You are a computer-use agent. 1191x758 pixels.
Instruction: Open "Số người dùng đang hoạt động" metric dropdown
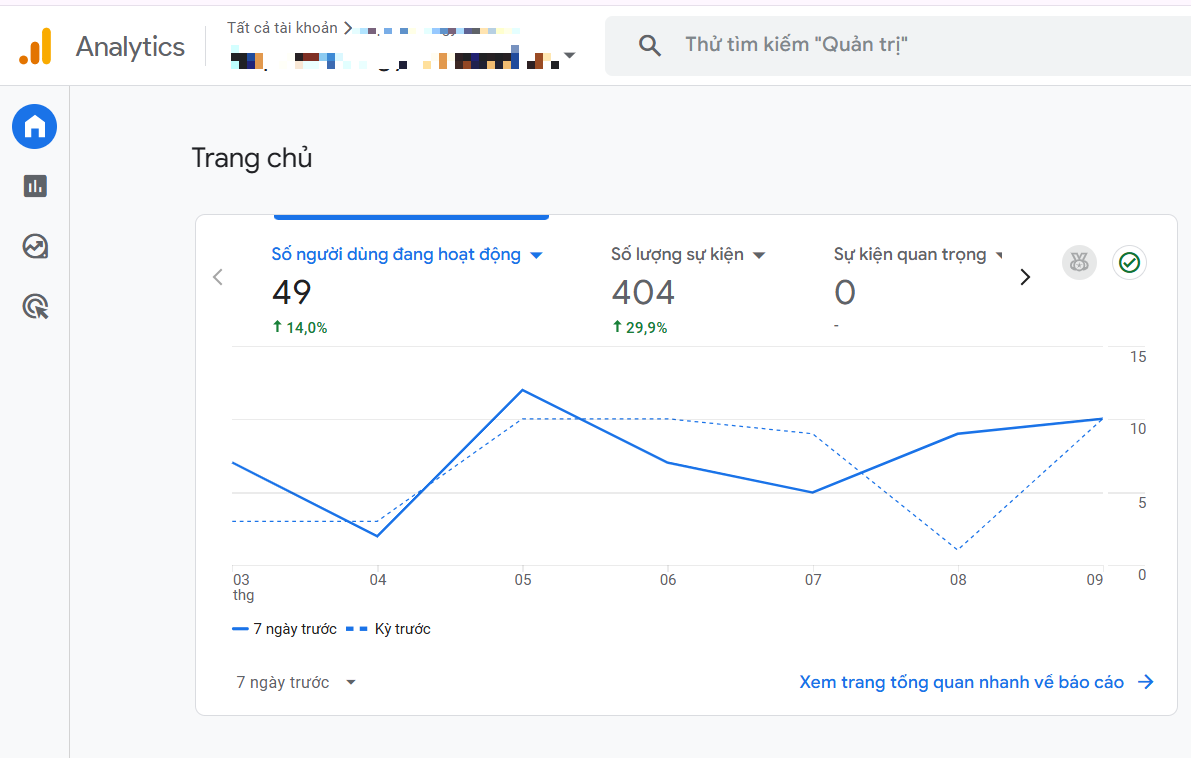(536, 255)
